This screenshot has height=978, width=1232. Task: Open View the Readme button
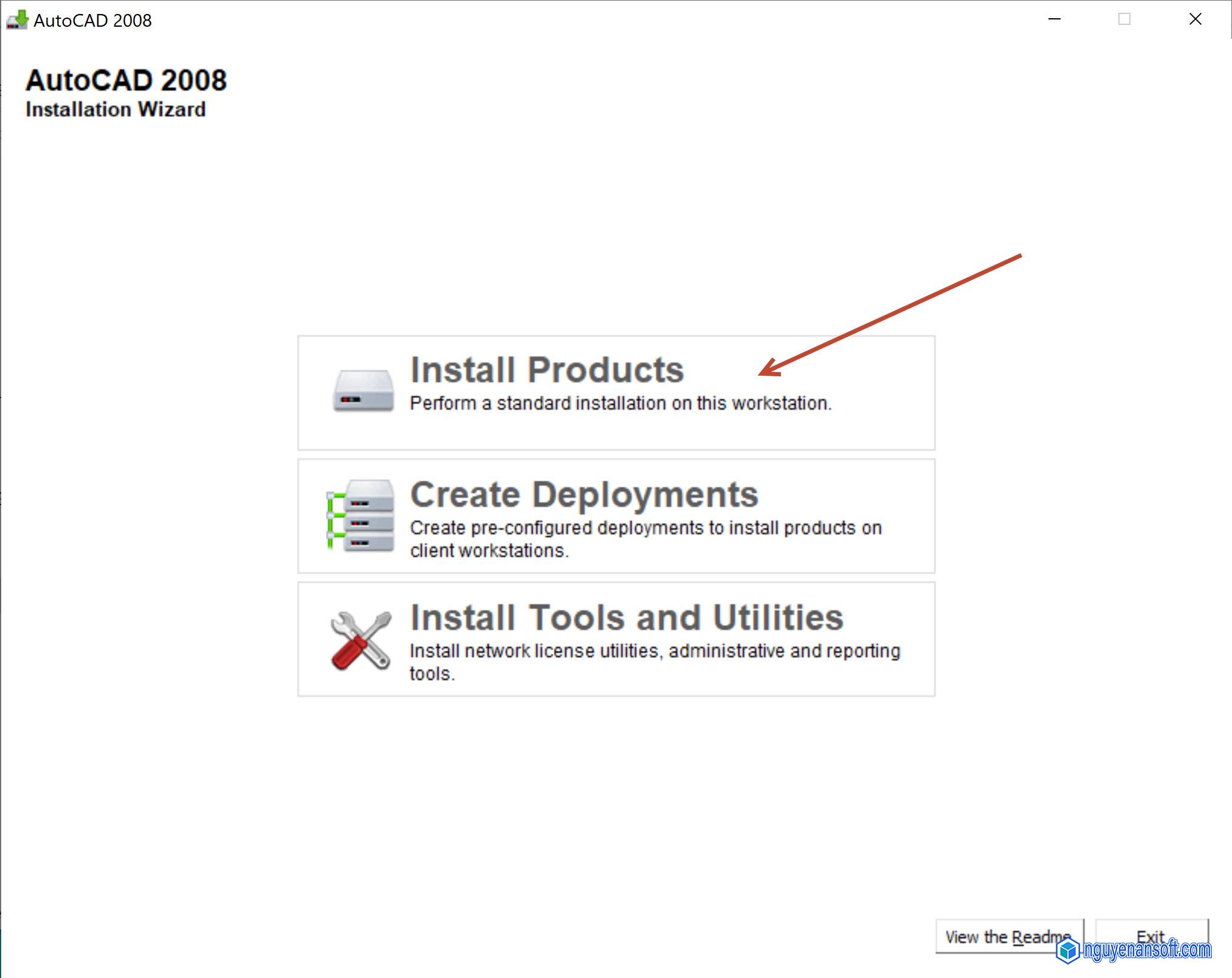pos(1009,937)
